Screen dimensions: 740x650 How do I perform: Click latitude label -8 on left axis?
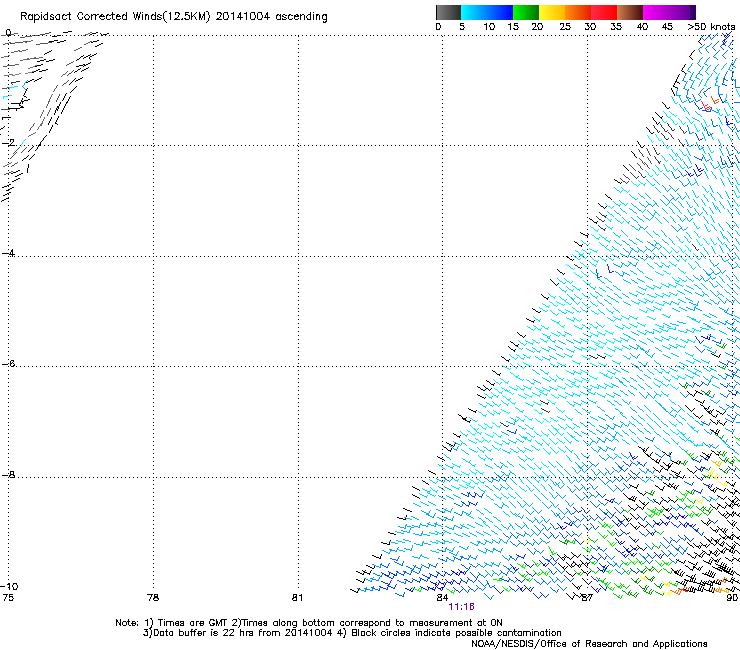click(x=8, y=474)
